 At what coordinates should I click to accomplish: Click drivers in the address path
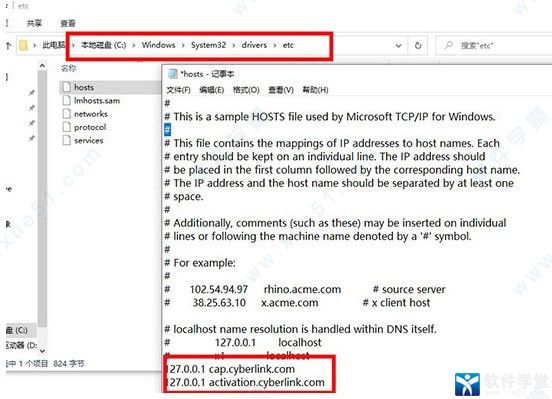coord(254,45)
